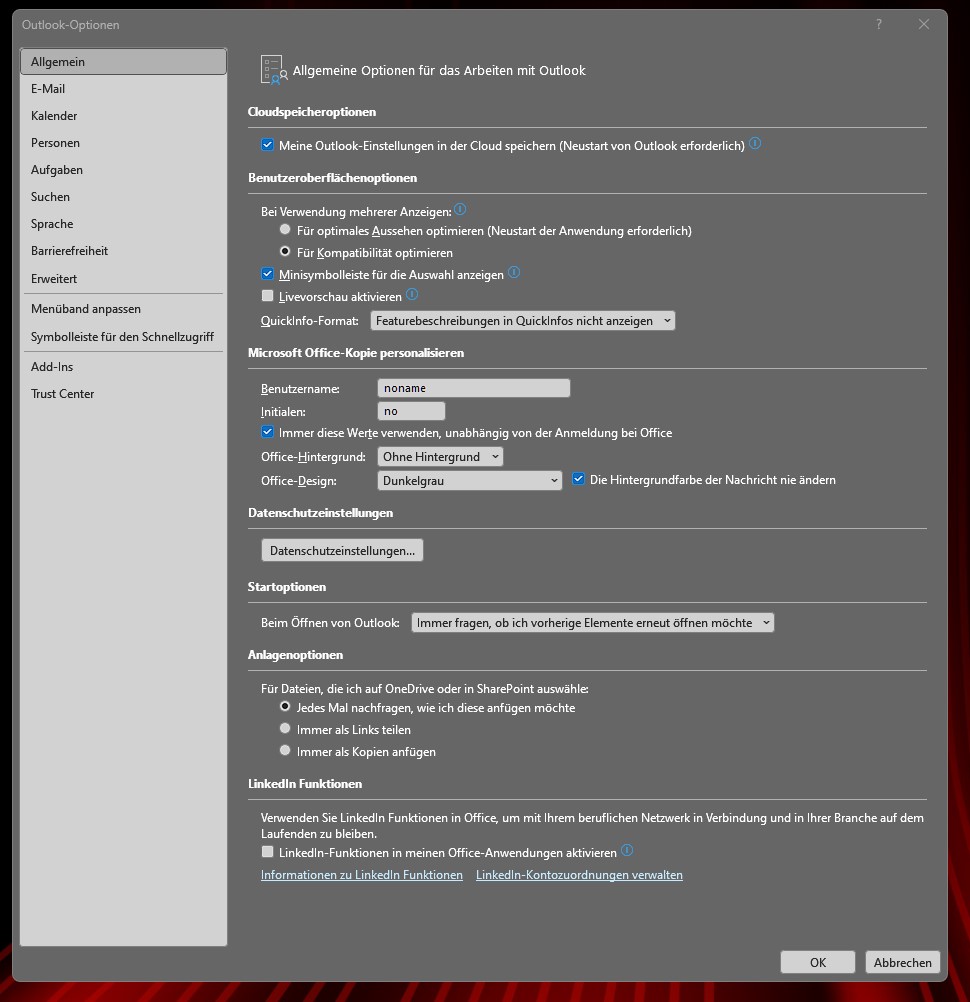This screenshot has width=970, height=1002.
Task: Click info icon beside Livevorschau aktivieren
Action: point(412,295)
